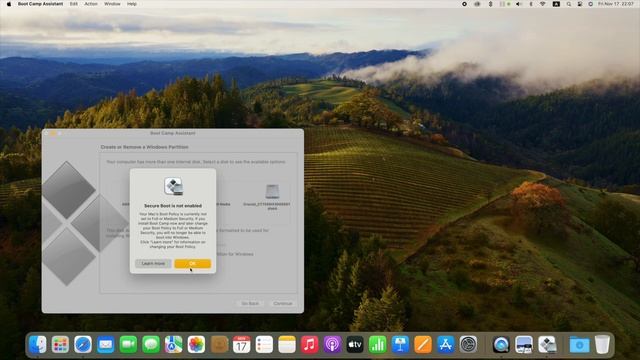The width and height of the screenshot is (640, 360).
Task: Open Numbers from the Dock
Action: [378, 345]
